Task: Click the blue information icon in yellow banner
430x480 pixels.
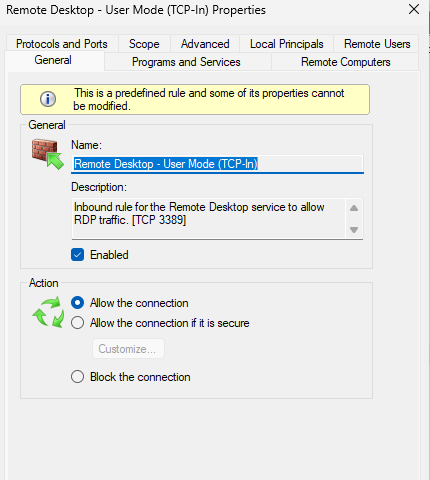Action: [x=48, y=99]
